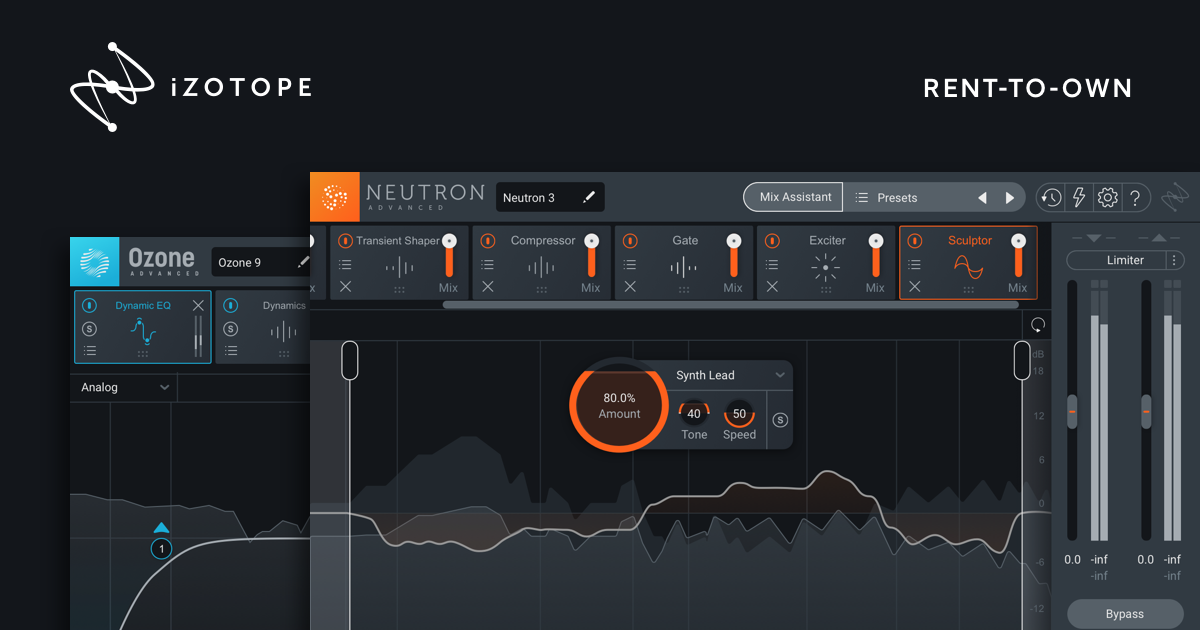This screenshot has width=1200, height=630.
Task: Remove the Compressor module
Action: click(x=487, y=287)
